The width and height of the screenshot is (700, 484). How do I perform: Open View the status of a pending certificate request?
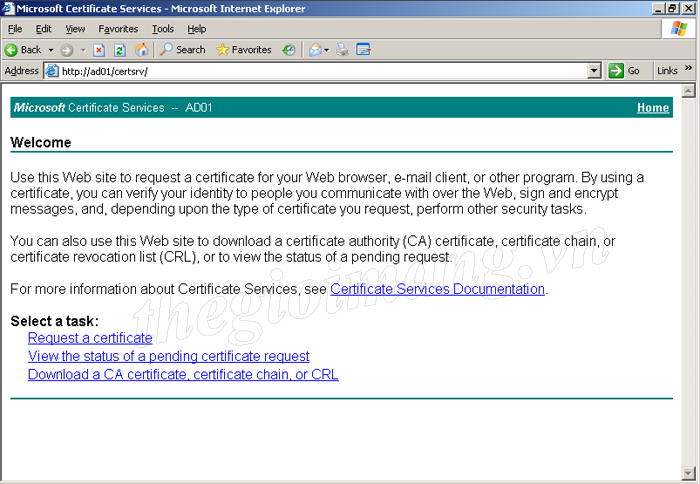[x=169, y=356]
